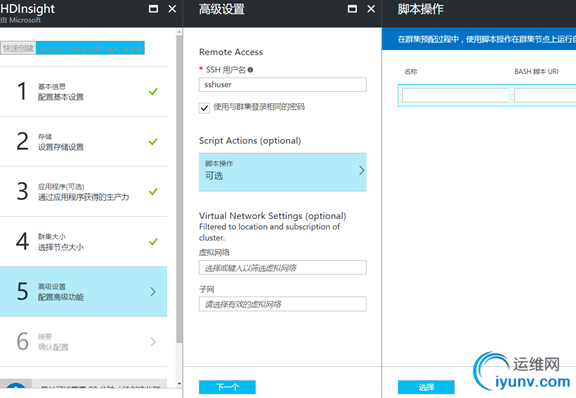Image resolution: width=576 pixels, height=398 pixels.
Task: Click the 选择 button in 脚本操作
Action: [426, 387]
